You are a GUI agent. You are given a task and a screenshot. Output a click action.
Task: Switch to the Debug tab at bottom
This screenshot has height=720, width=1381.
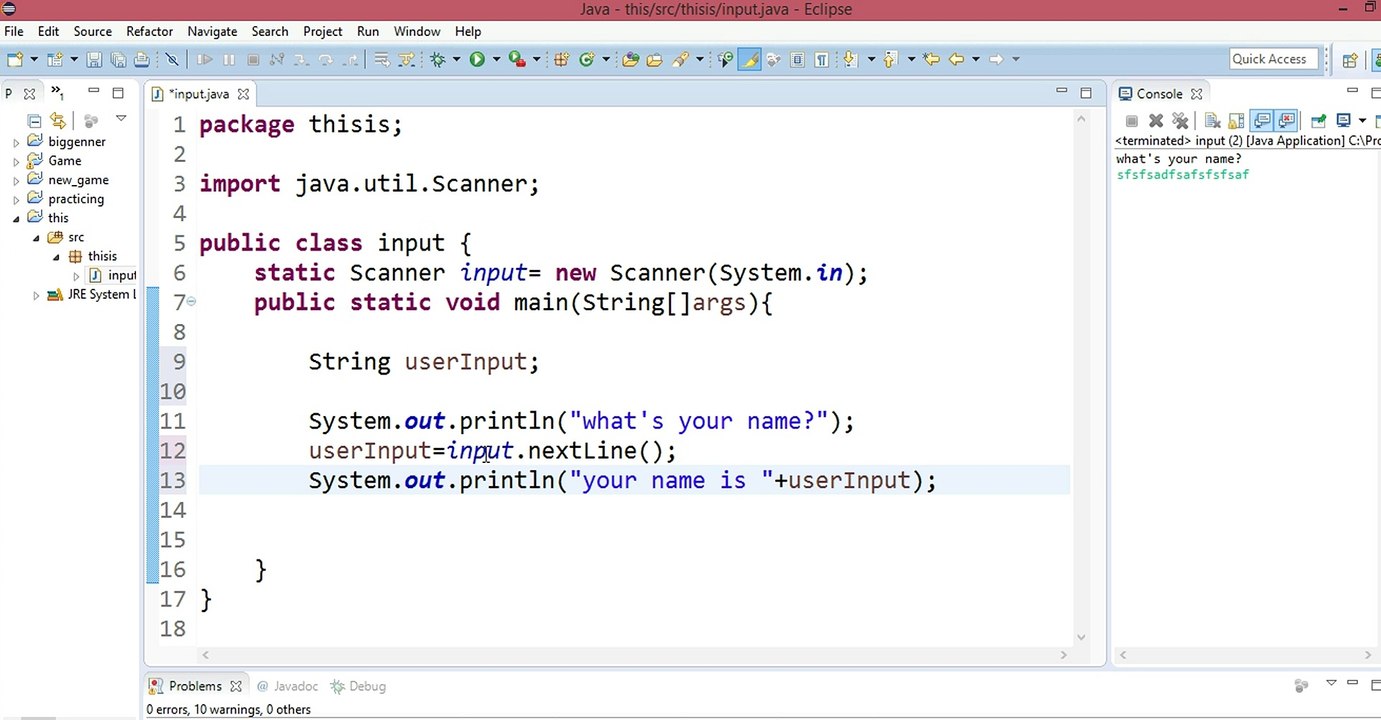point(358,686)
